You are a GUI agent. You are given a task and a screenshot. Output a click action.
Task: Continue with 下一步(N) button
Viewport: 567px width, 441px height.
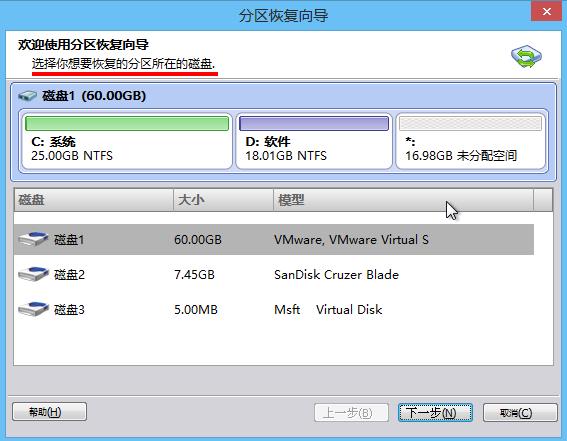tap(435, 412)
